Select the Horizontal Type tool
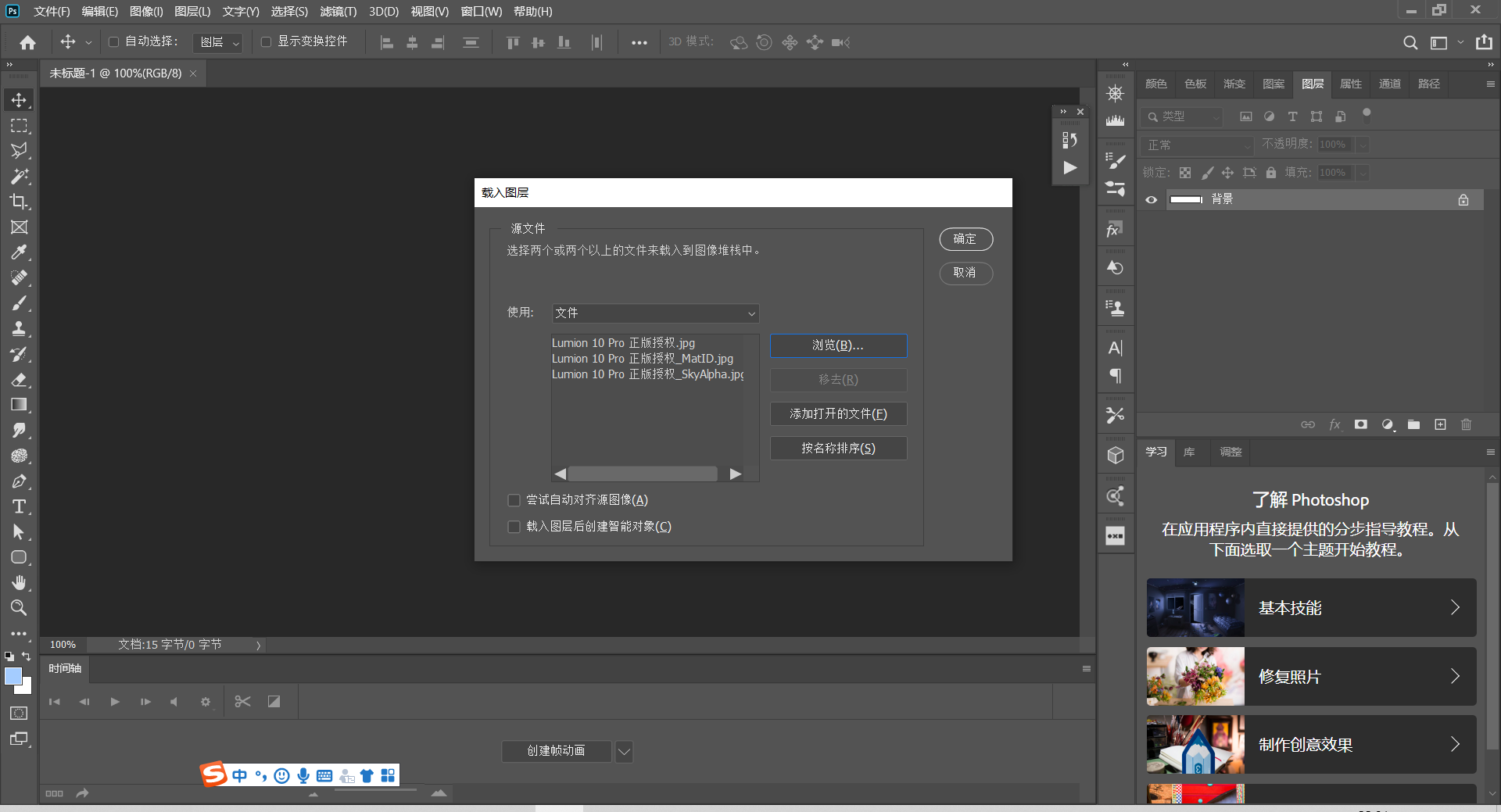This screenshot has height=812, width=1501. pyautogui.click(x=19, y=506)
